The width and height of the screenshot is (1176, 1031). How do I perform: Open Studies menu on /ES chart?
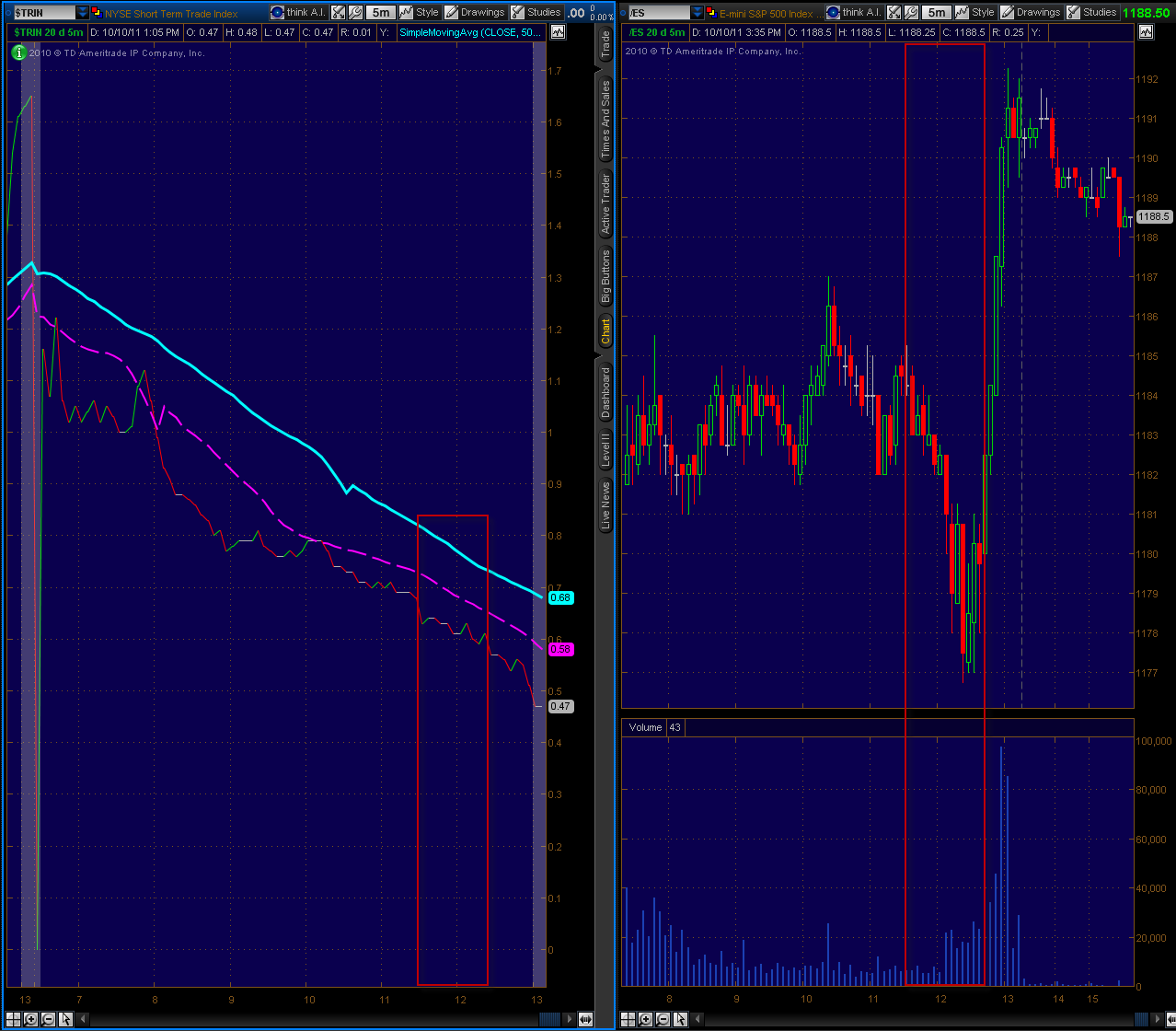coord(1091,12)
